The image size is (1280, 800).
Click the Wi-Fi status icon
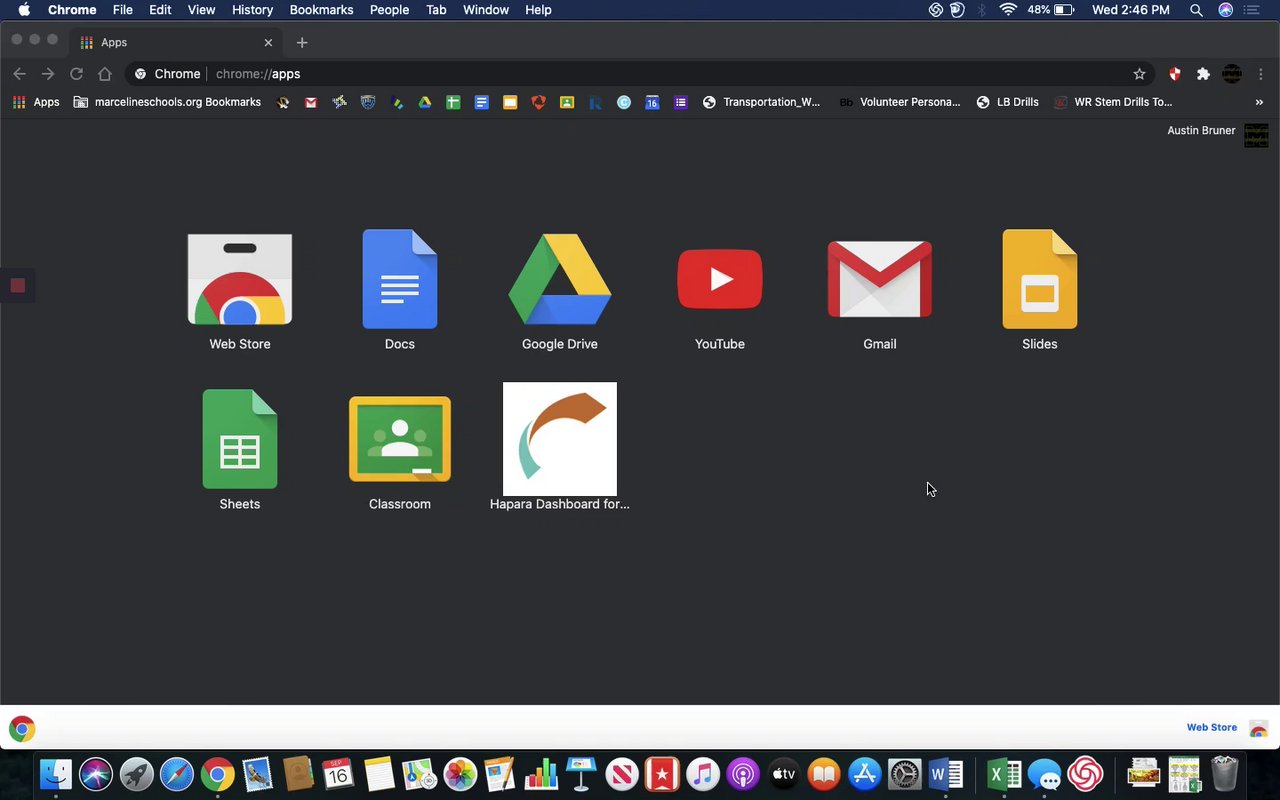[1008, 10]
